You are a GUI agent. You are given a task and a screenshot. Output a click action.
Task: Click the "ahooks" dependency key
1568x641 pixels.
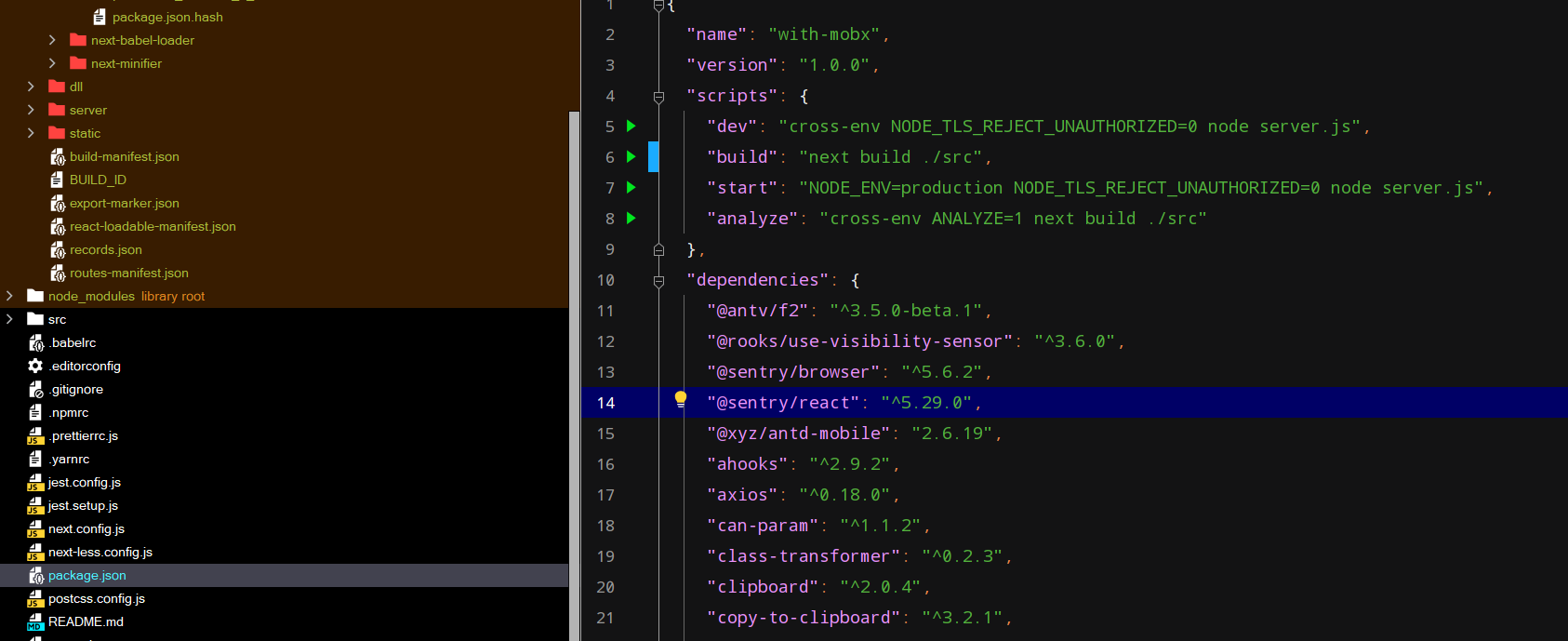point(748,464)
